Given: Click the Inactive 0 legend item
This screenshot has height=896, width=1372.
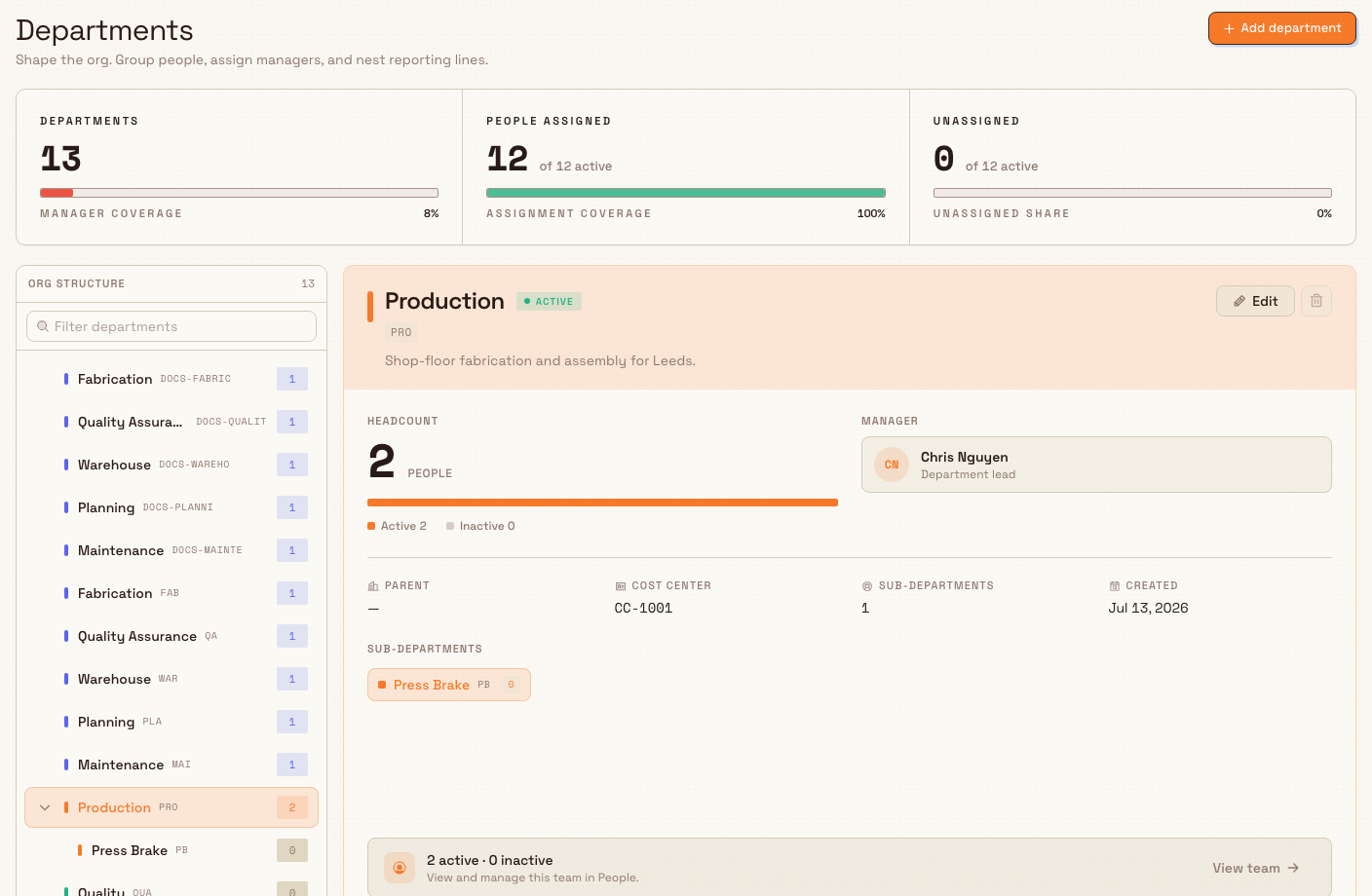Looking at the screenshot, I should [480, 526].
